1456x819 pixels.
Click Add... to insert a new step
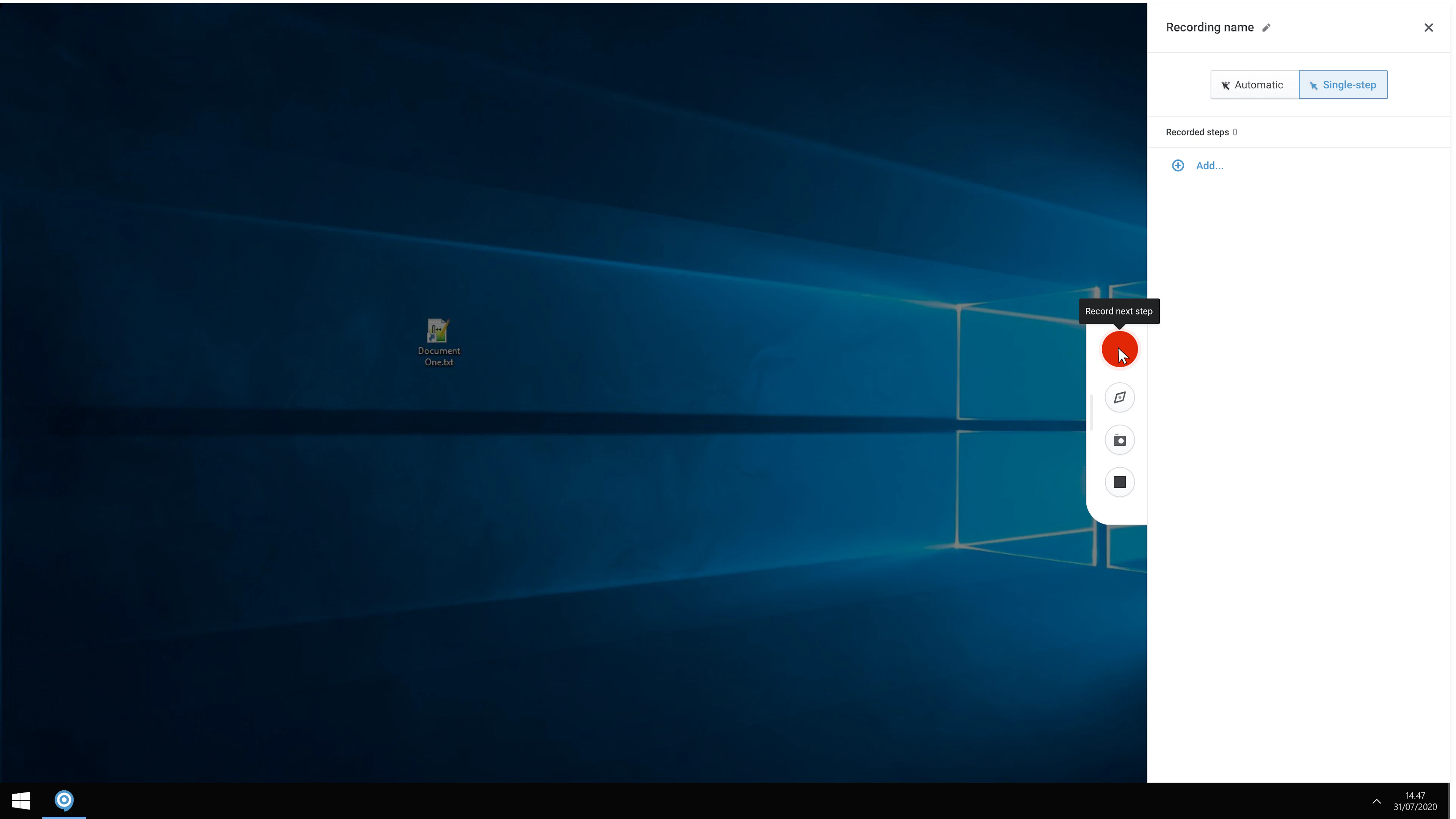[x=1209, y=165]
